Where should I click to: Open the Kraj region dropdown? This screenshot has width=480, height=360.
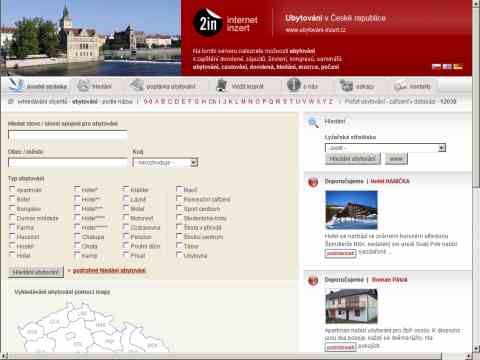pyautogui.click(x=165, y=163)
